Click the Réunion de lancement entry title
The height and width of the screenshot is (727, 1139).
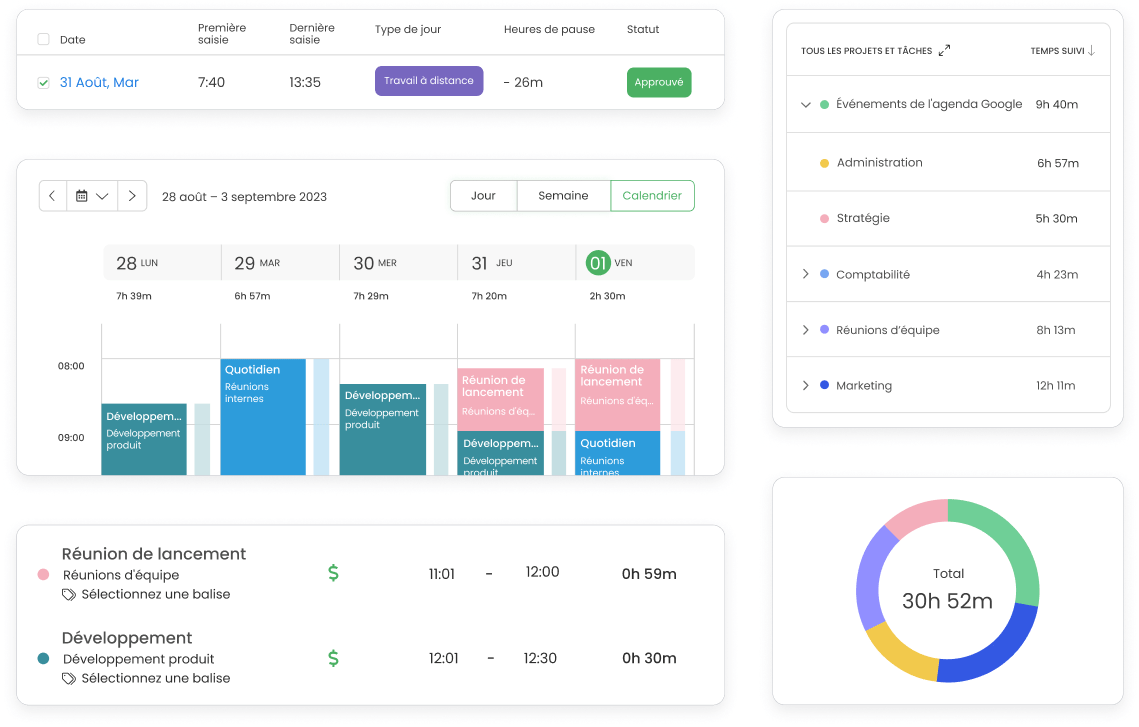click(x=154, y=553)
